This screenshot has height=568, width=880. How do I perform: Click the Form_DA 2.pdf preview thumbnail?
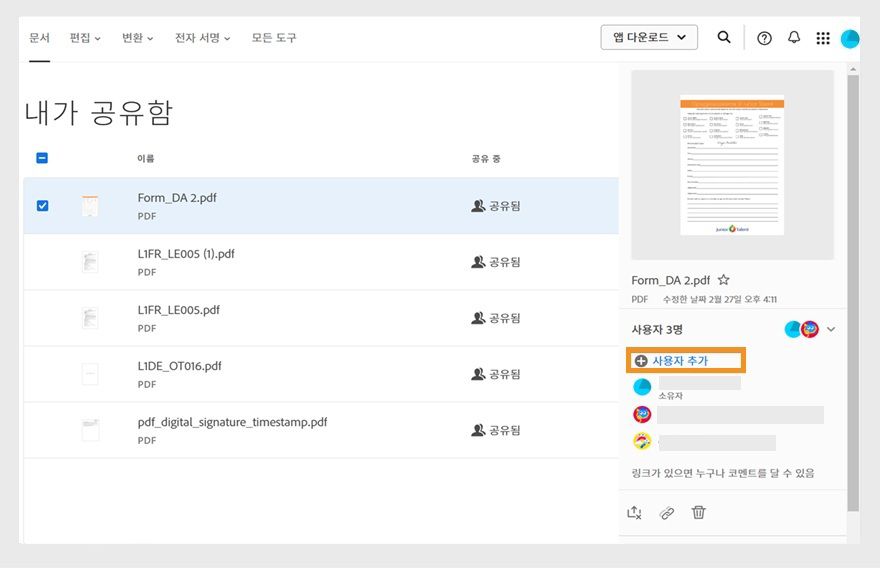(732, 165)
